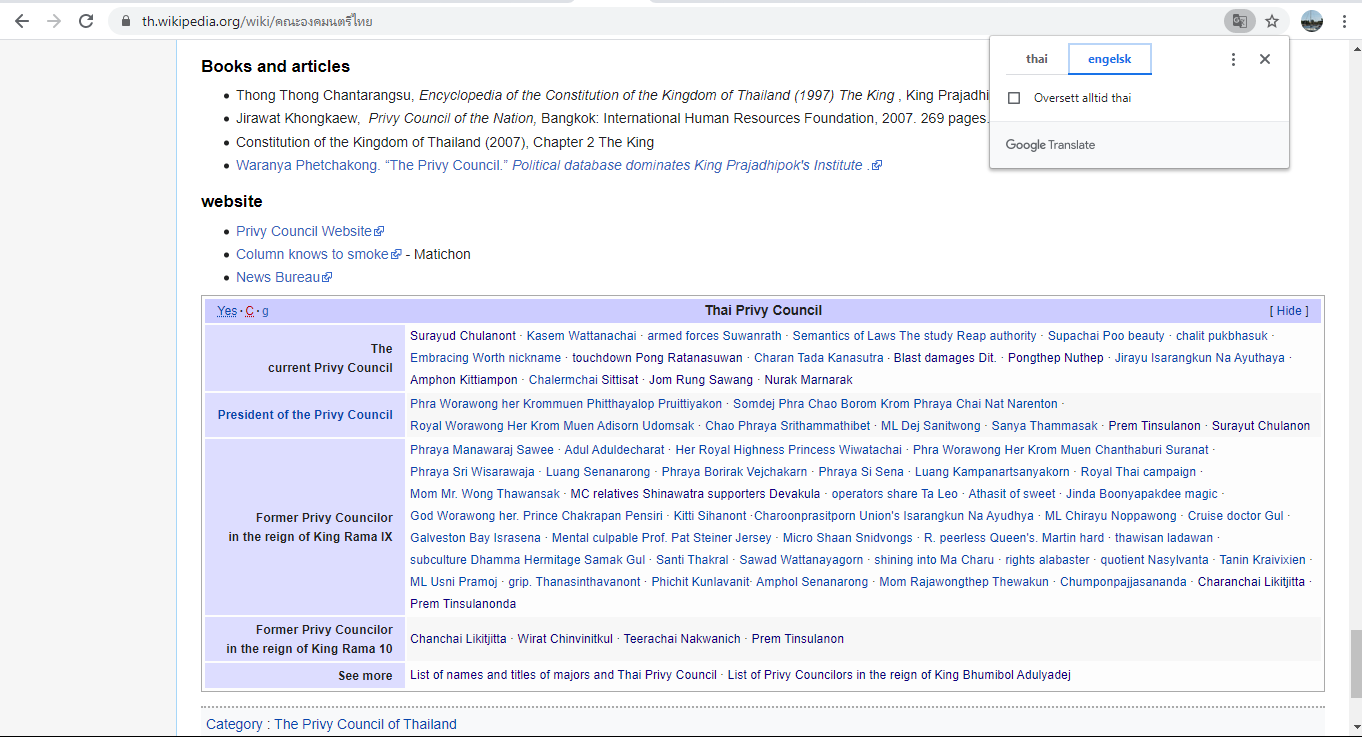Collapse navbox with the Hide link
This screenshot has width=1362, height=737.
[1289, 311]
